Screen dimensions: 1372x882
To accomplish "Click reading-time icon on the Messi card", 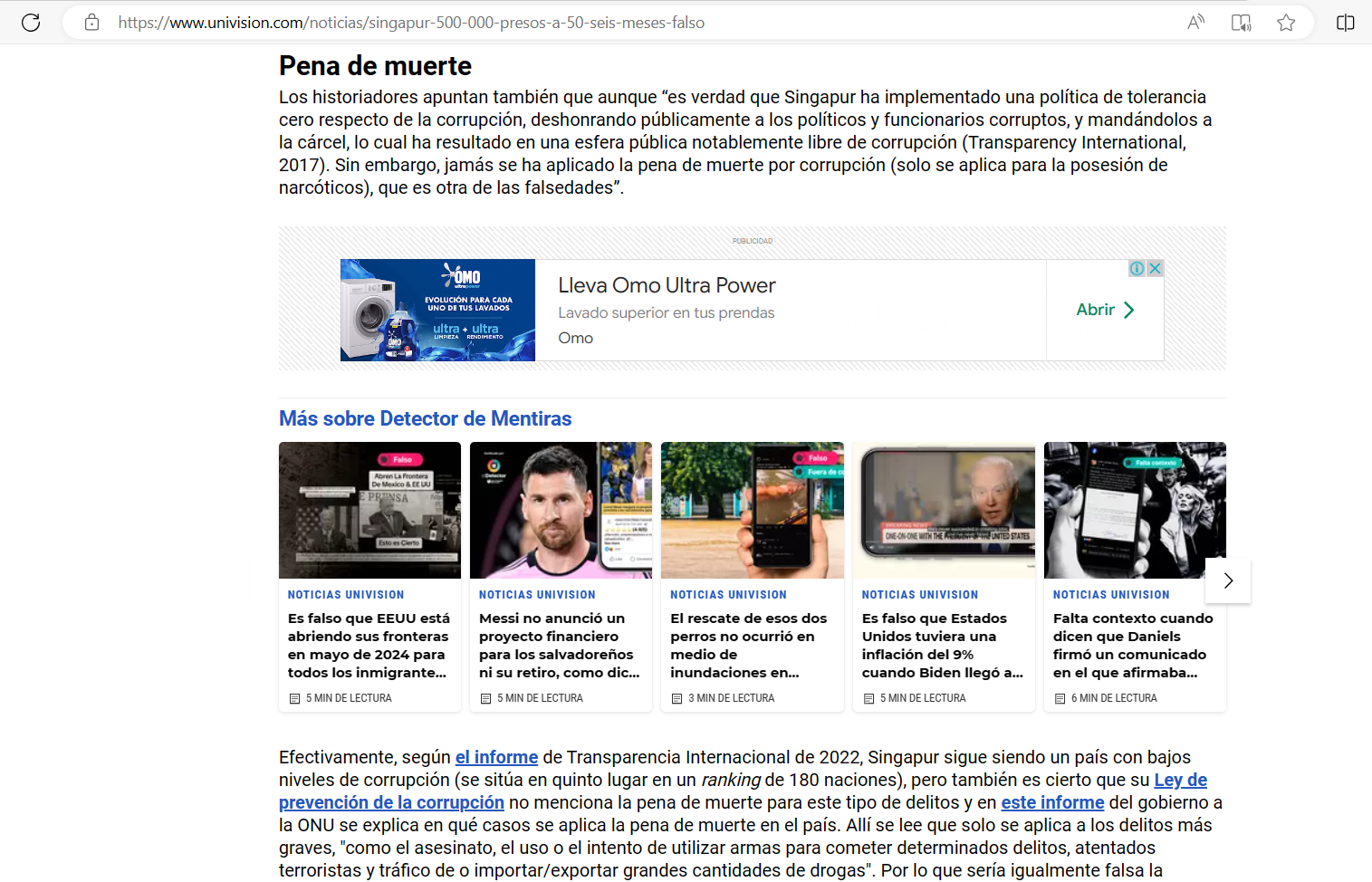I will (x=485, y=698).
